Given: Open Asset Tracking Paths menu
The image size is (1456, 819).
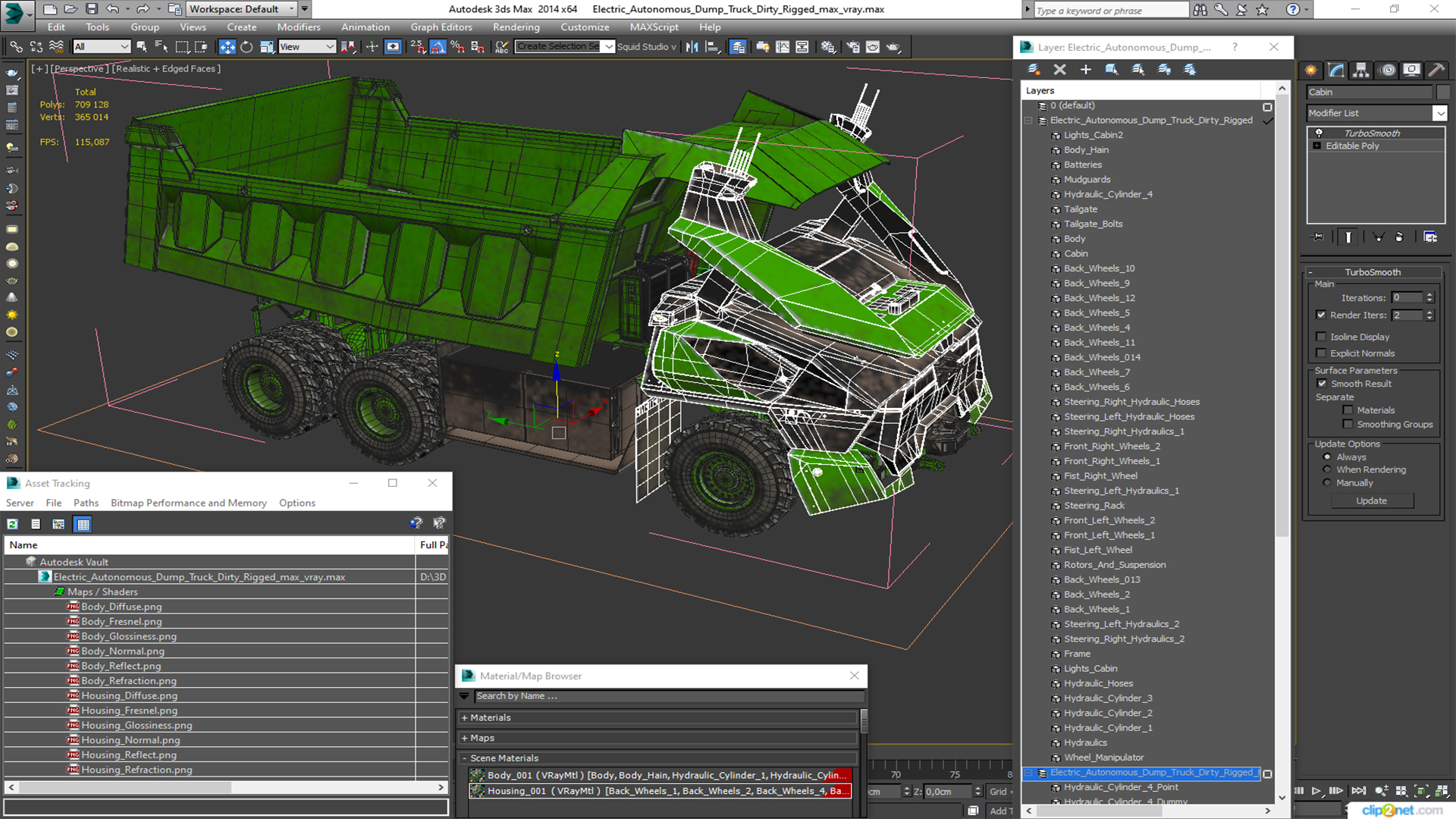Looking at the screenshot, I should tap(86, 503).
